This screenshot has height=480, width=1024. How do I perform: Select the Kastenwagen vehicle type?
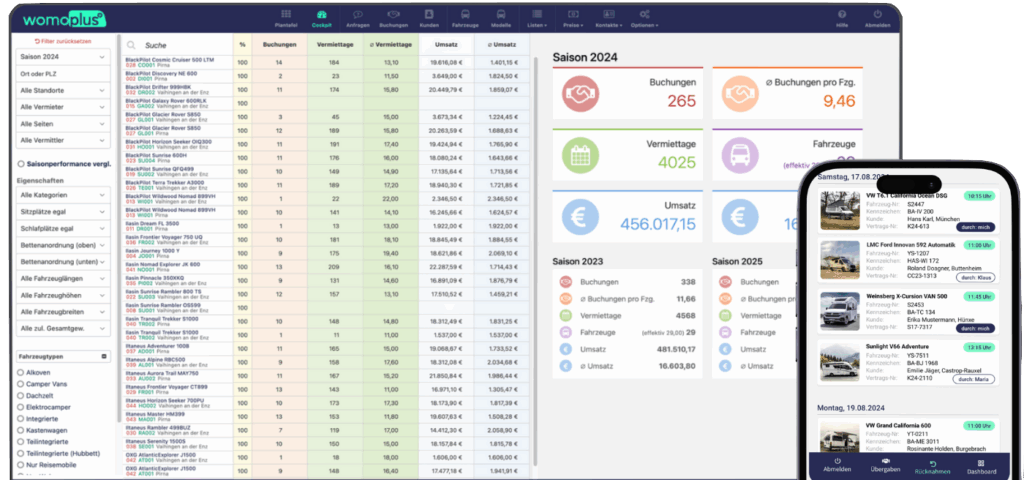[21, 430]
